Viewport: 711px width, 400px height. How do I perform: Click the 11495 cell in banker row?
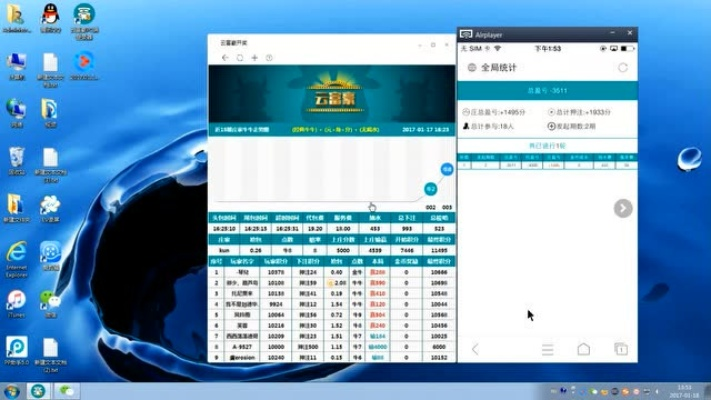point(439,250)
